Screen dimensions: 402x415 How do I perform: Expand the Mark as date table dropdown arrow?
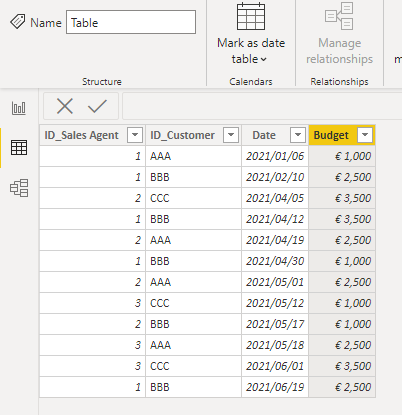[264, 59]
